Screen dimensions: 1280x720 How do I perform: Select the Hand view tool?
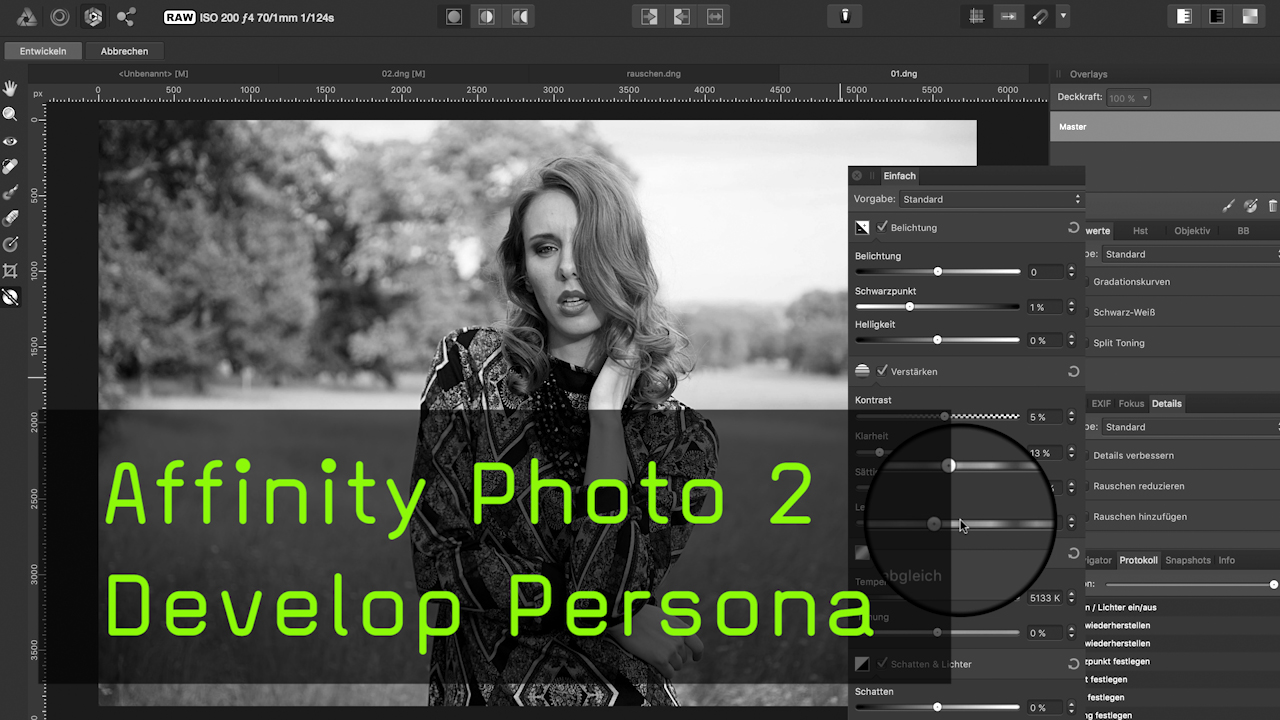coord(10,89)
